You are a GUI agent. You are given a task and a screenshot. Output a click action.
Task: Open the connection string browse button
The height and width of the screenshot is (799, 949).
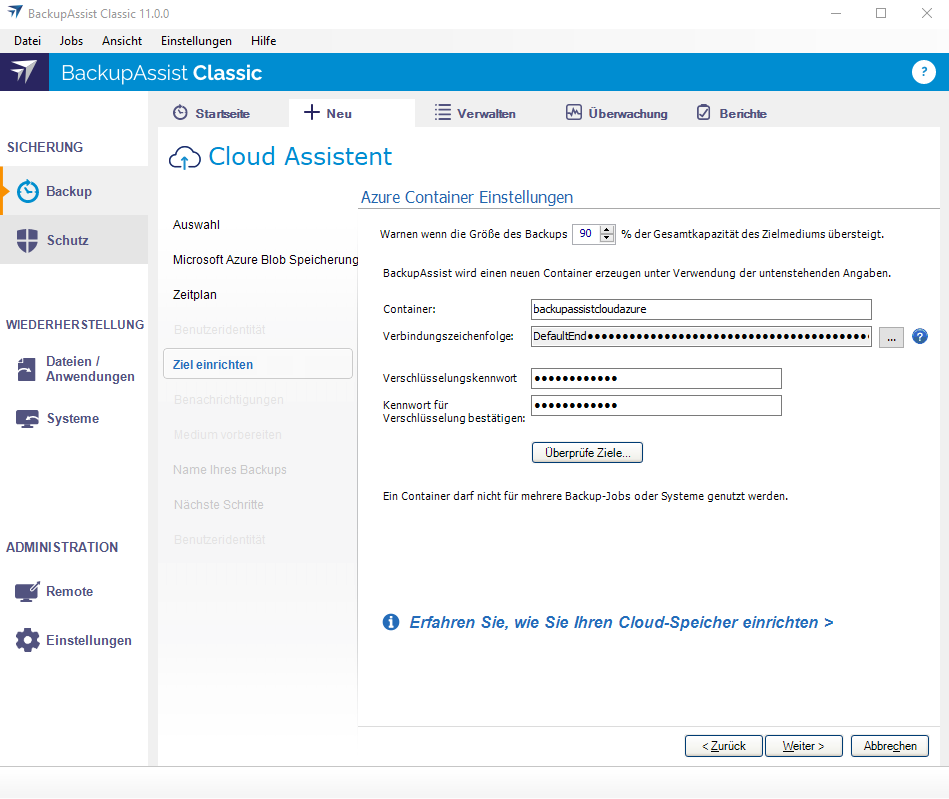[892, 337]
